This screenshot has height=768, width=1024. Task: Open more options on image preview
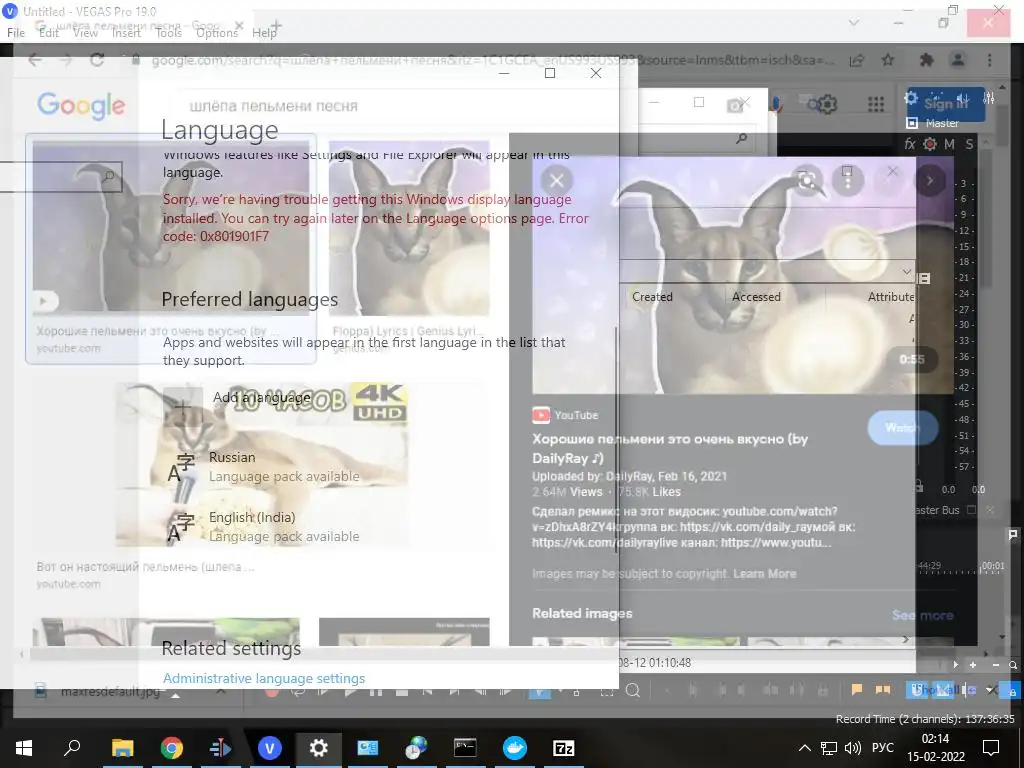(848, 181)
